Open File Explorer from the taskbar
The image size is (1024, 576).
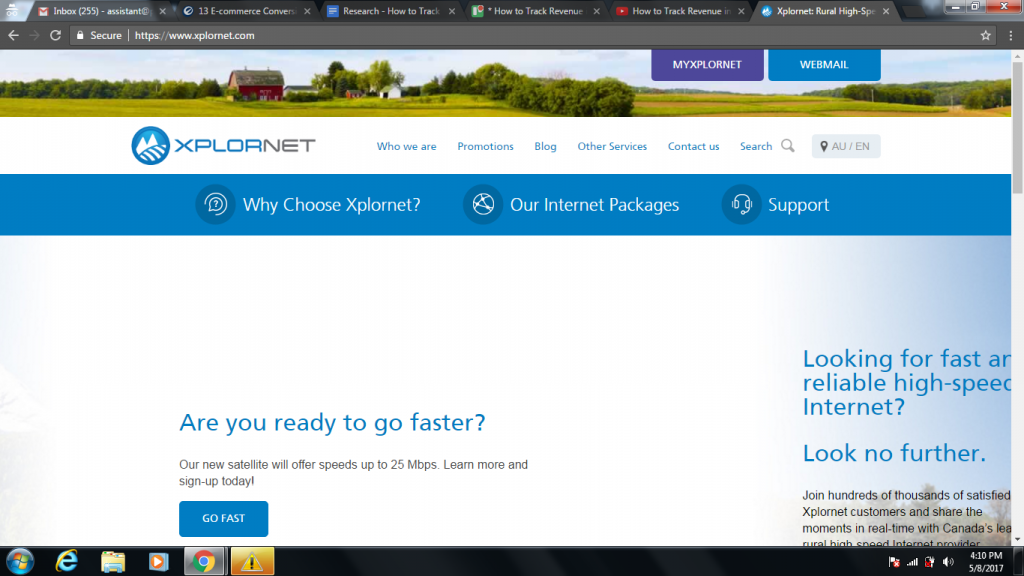(113, 562)
